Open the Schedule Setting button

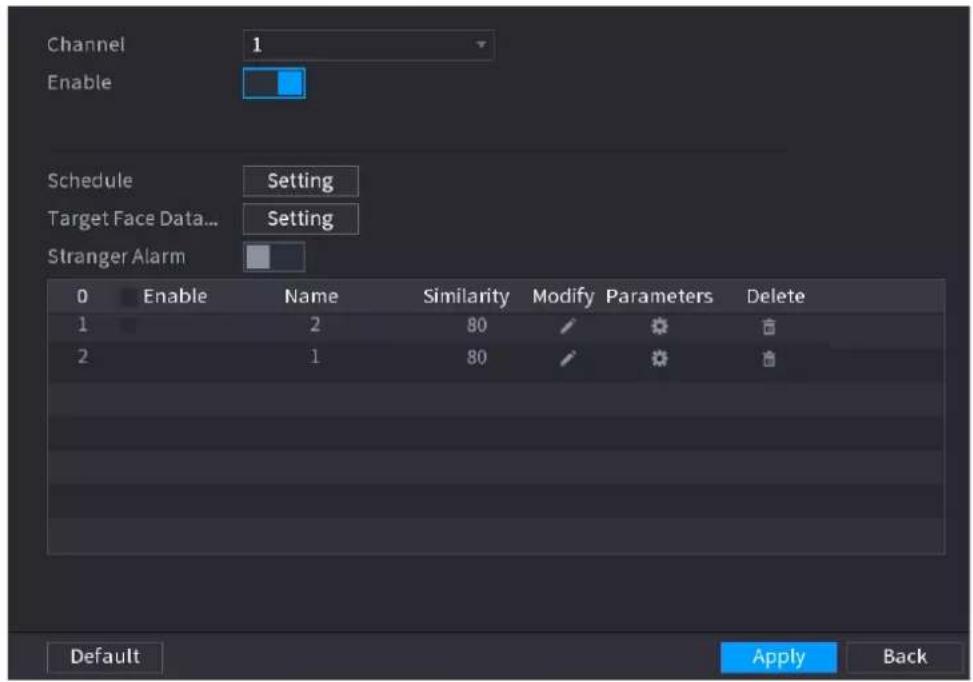pos(300,181)
